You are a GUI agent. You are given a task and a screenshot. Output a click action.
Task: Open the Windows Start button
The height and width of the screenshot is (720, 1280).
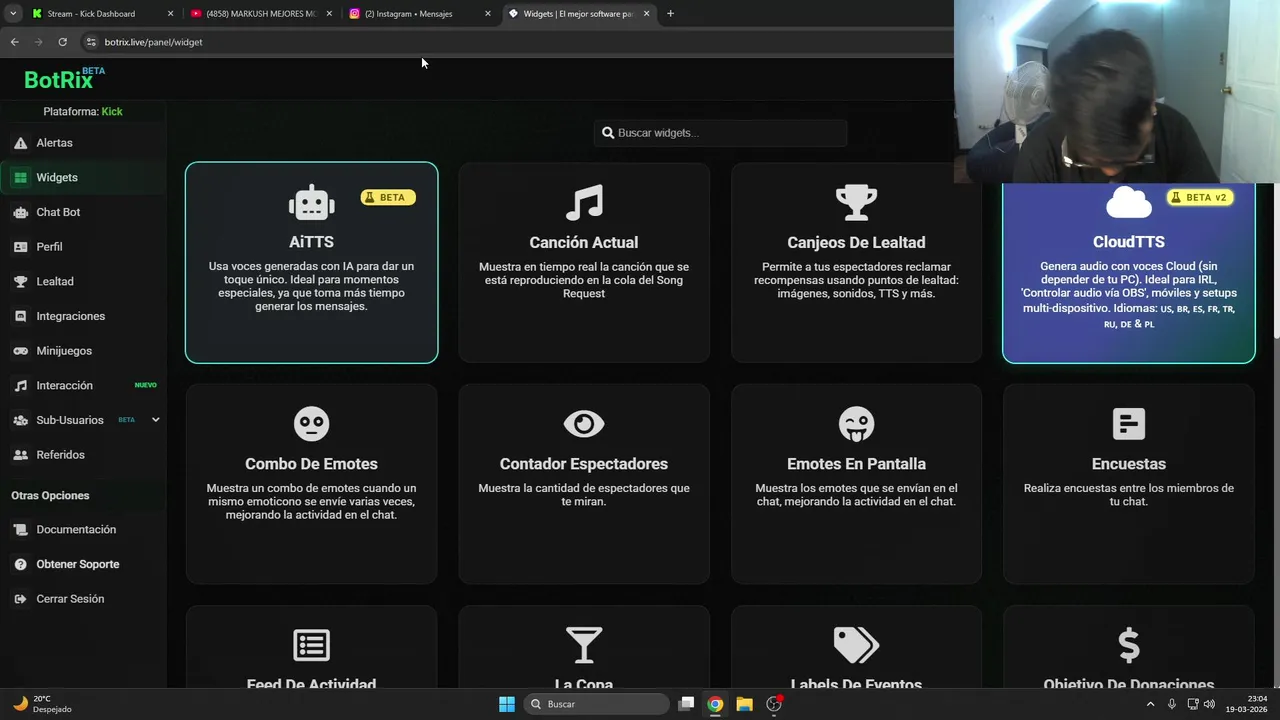click(x=507, y=704)
